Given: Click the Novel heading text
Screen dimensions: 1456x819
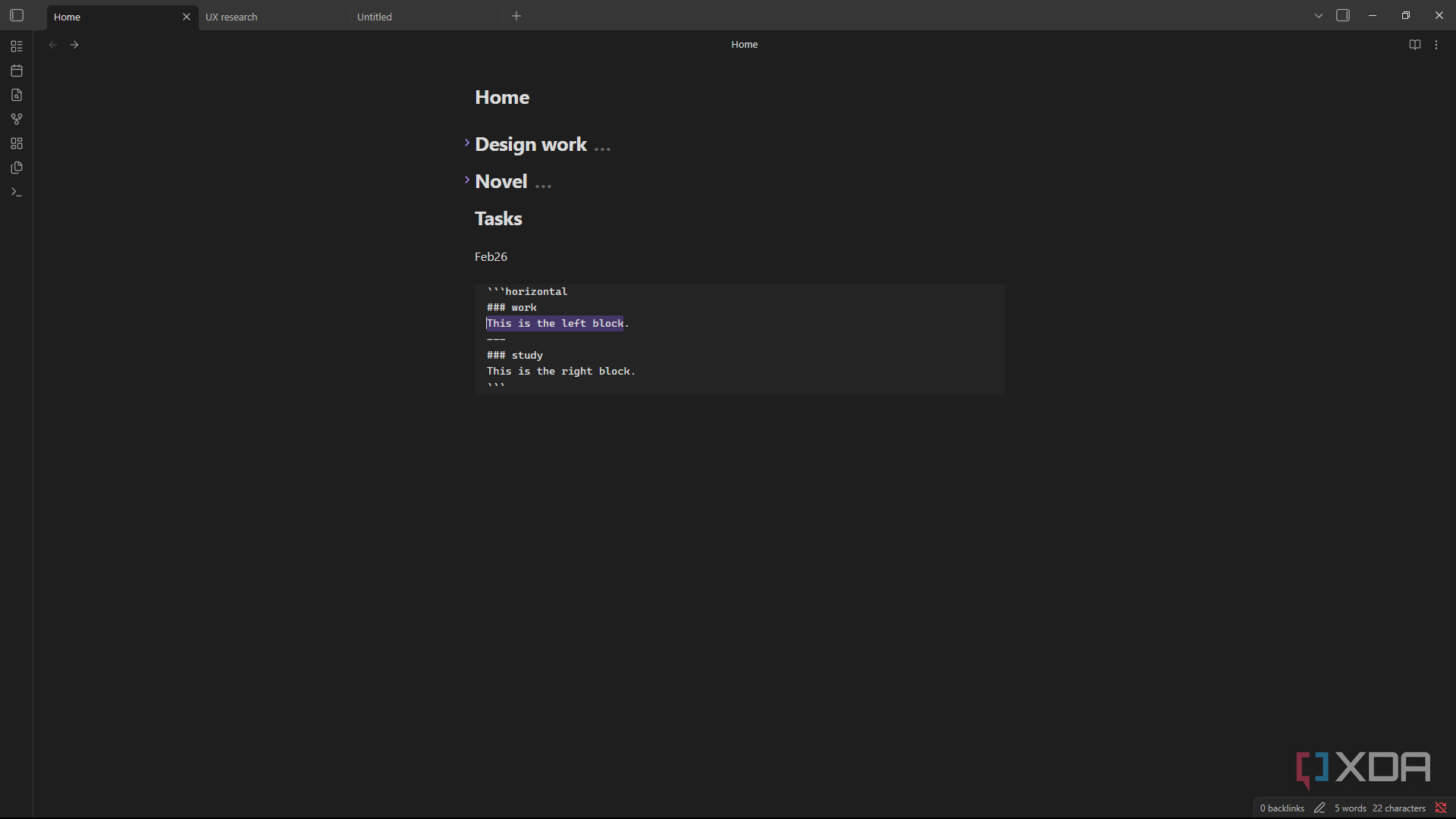Looking at the screenshot, I should pyautogui.click(x=501, y=181).
